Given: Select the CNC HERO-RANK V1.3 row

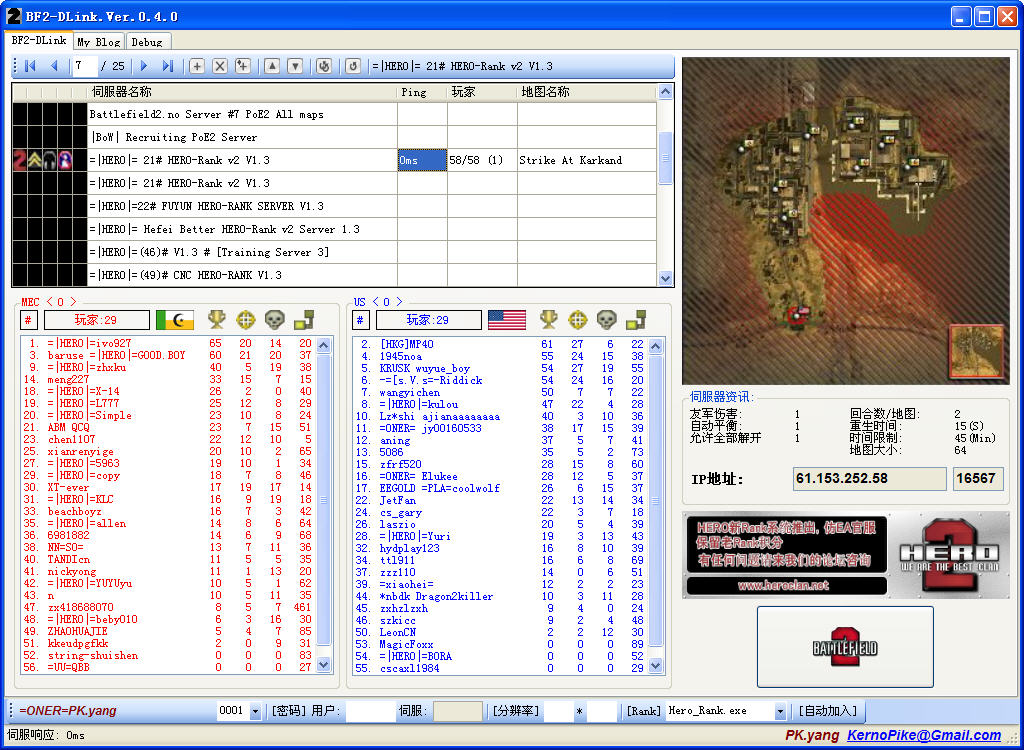Looking at the screenshot, I should click(x=334, y=275).
